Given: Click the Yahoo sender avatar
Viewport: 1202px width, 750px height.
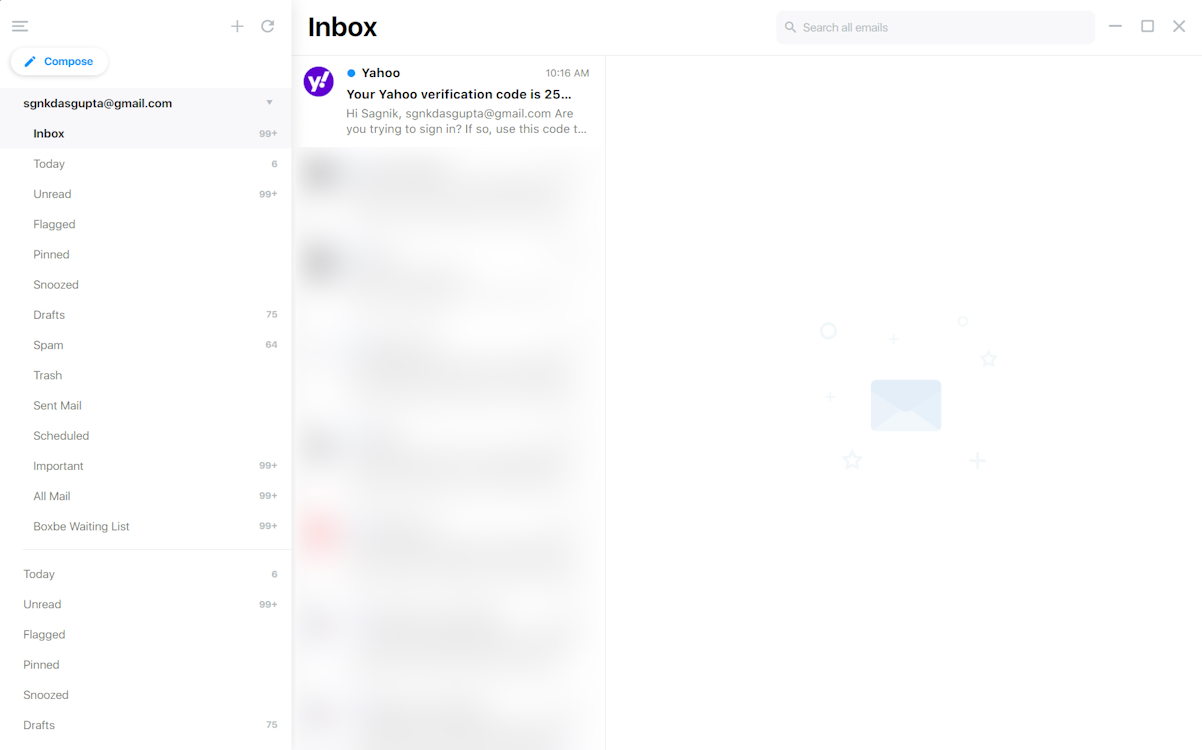Looking at the screenshot, I should coord(318,81).
